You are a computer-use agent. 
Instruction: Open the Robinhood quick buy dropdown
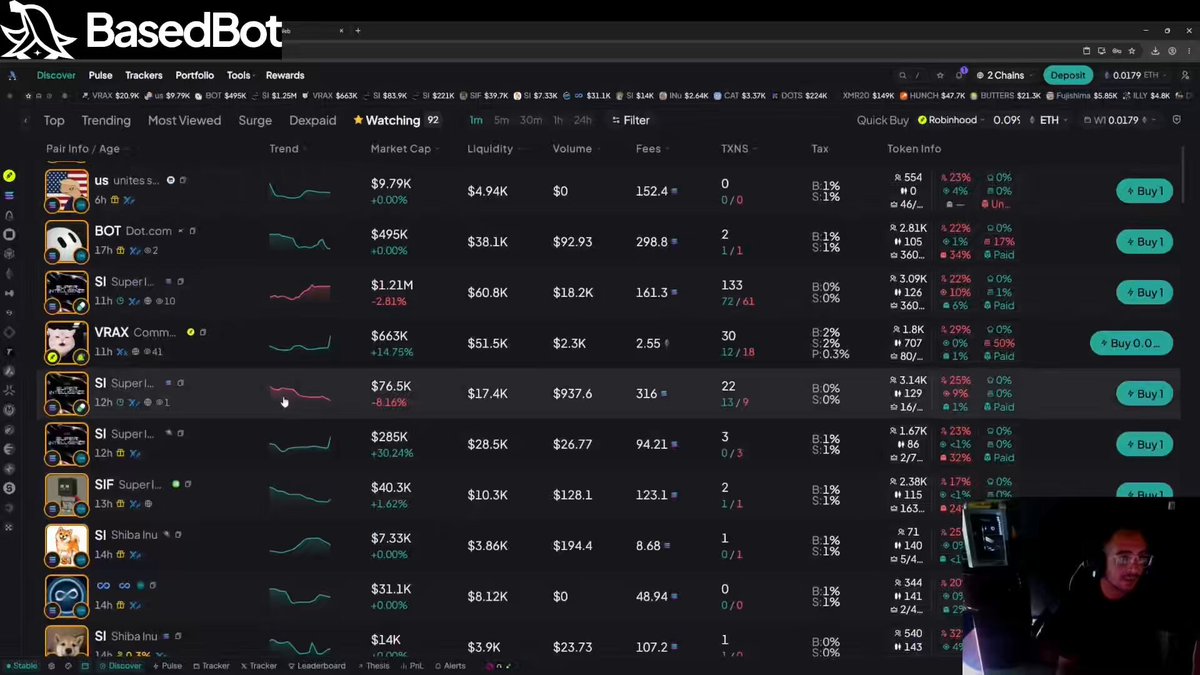point(951,120)
